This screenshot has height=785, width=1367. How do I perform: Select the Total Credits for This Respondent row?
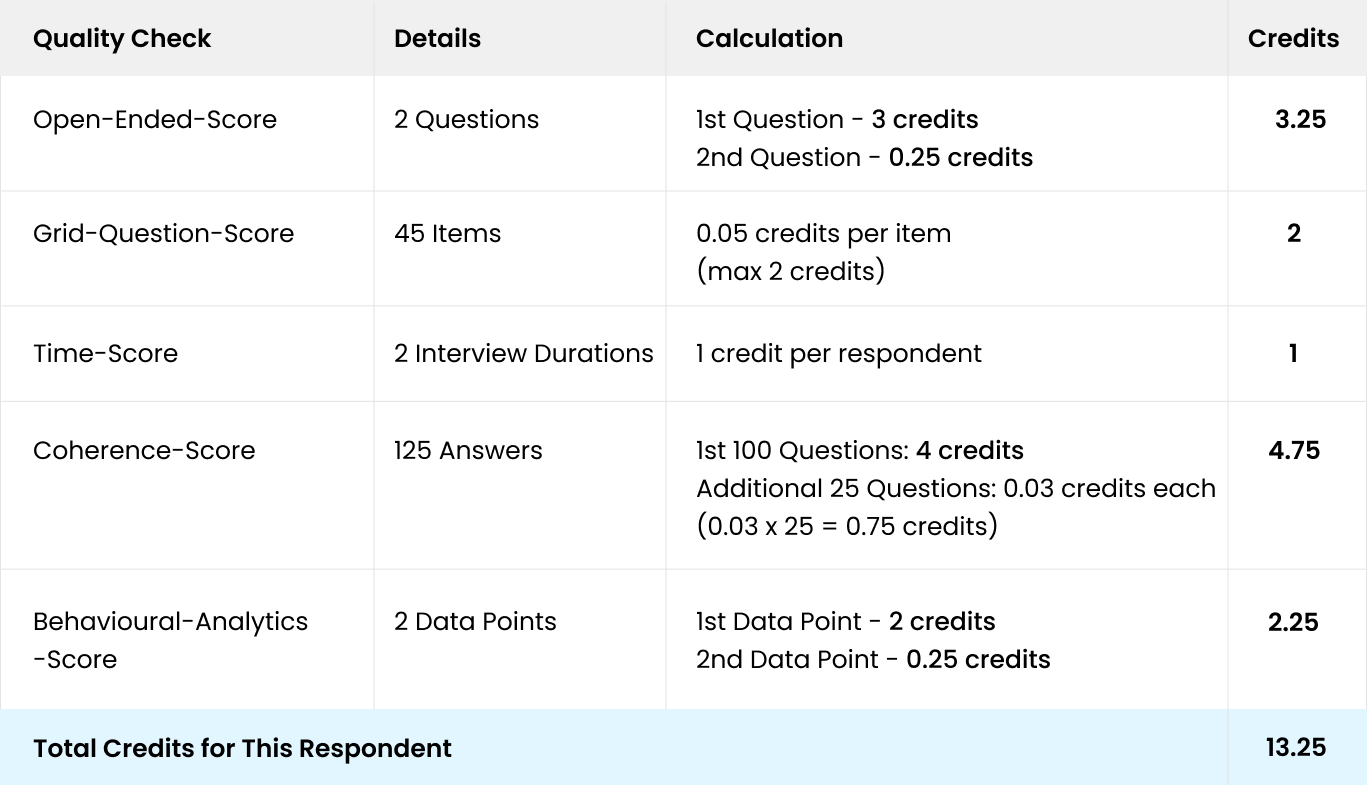[683, 747]
